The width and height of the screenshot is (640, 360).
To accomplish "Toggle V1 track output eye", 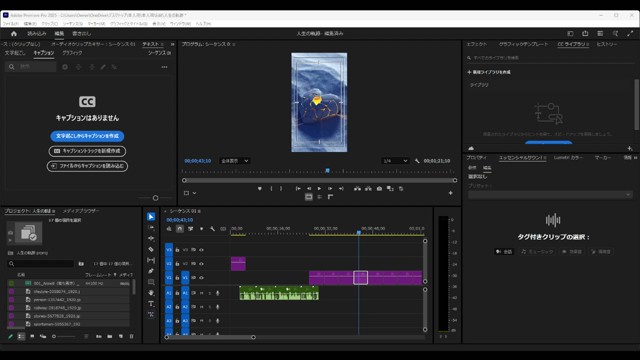I will tap(201, 278).
